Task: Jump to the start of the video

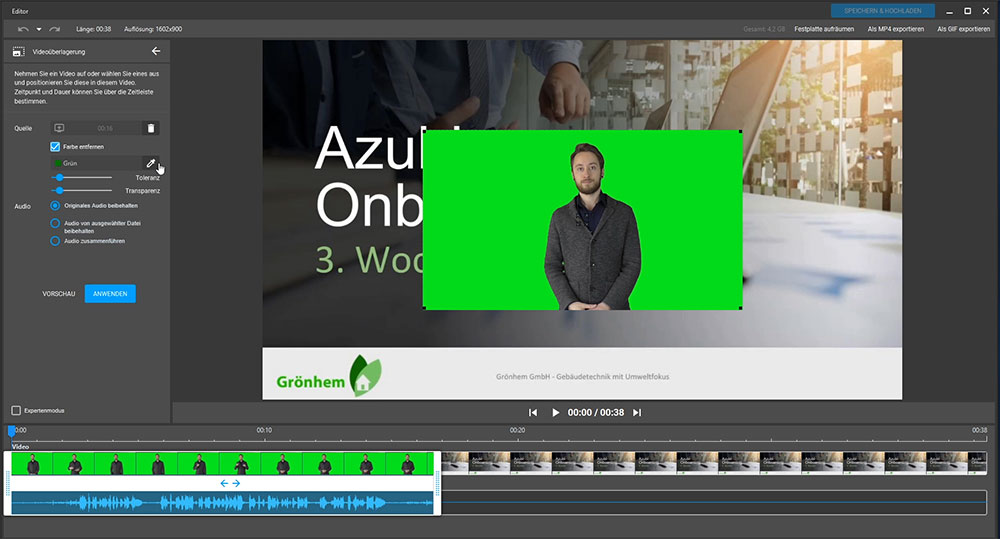Action: [533, 413]
